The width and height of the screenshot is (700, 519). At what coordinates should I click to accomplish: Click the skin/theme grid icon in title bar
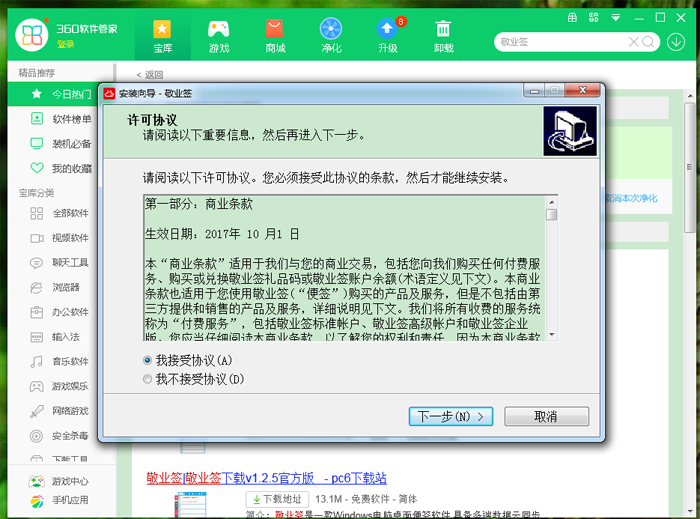[572, 18]
